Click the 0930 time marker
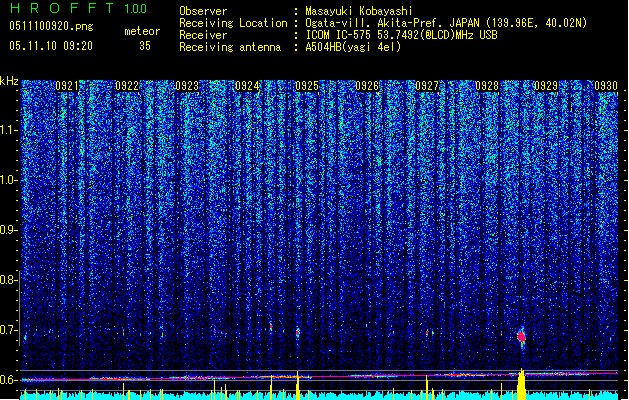This screenshot has height=400, width=629. coord(606,86)
